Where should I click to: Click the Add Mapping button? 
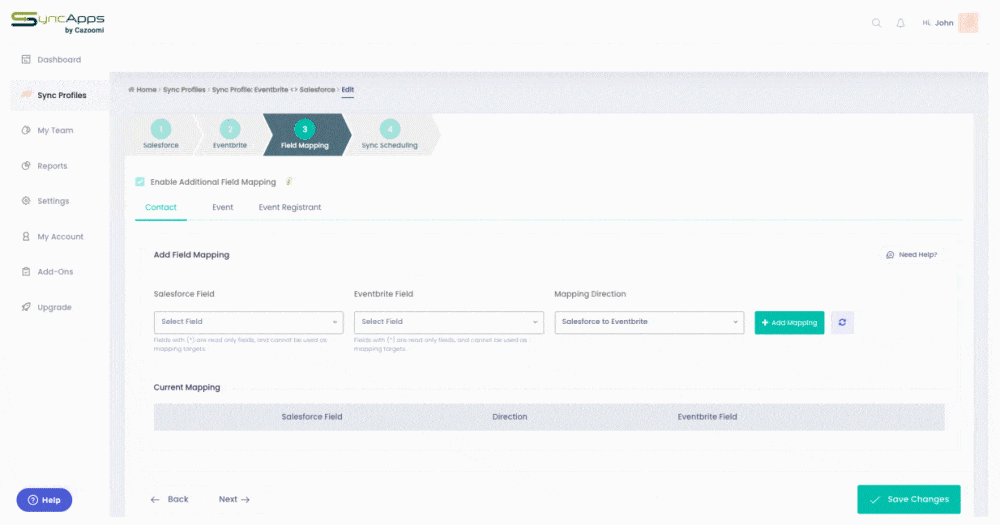pos(789,323)
